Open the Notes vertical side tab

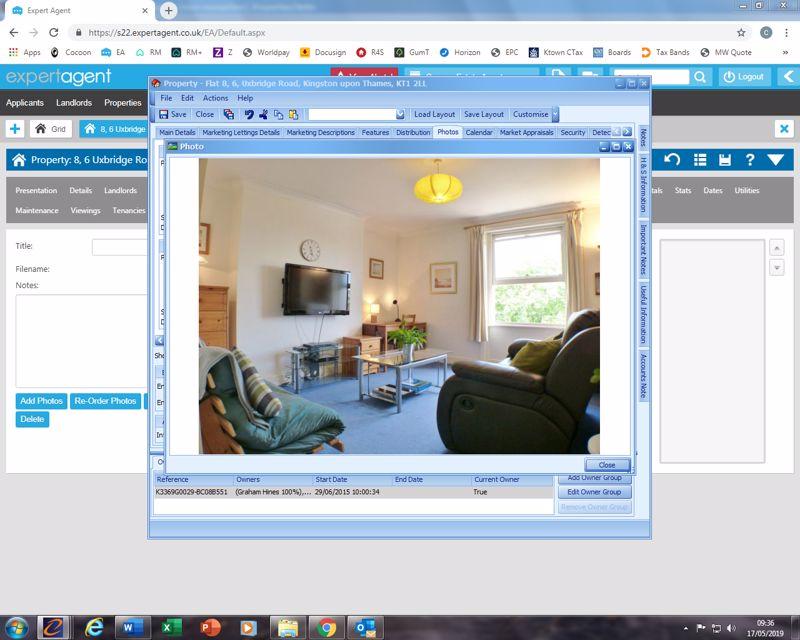click(x=643, y=137)
